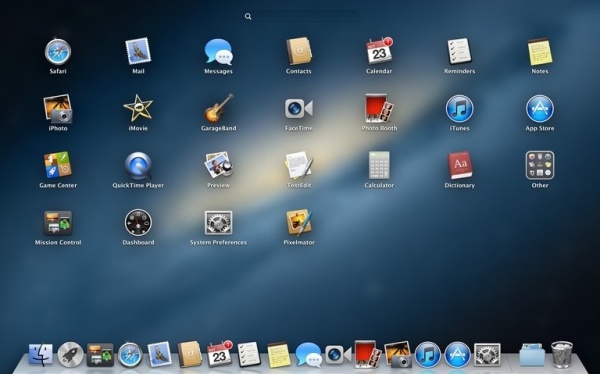Image resolution: width=600 pixels, height=374 pixels.
Task: Open the Trash in the Dock
Action: [562, 354]
